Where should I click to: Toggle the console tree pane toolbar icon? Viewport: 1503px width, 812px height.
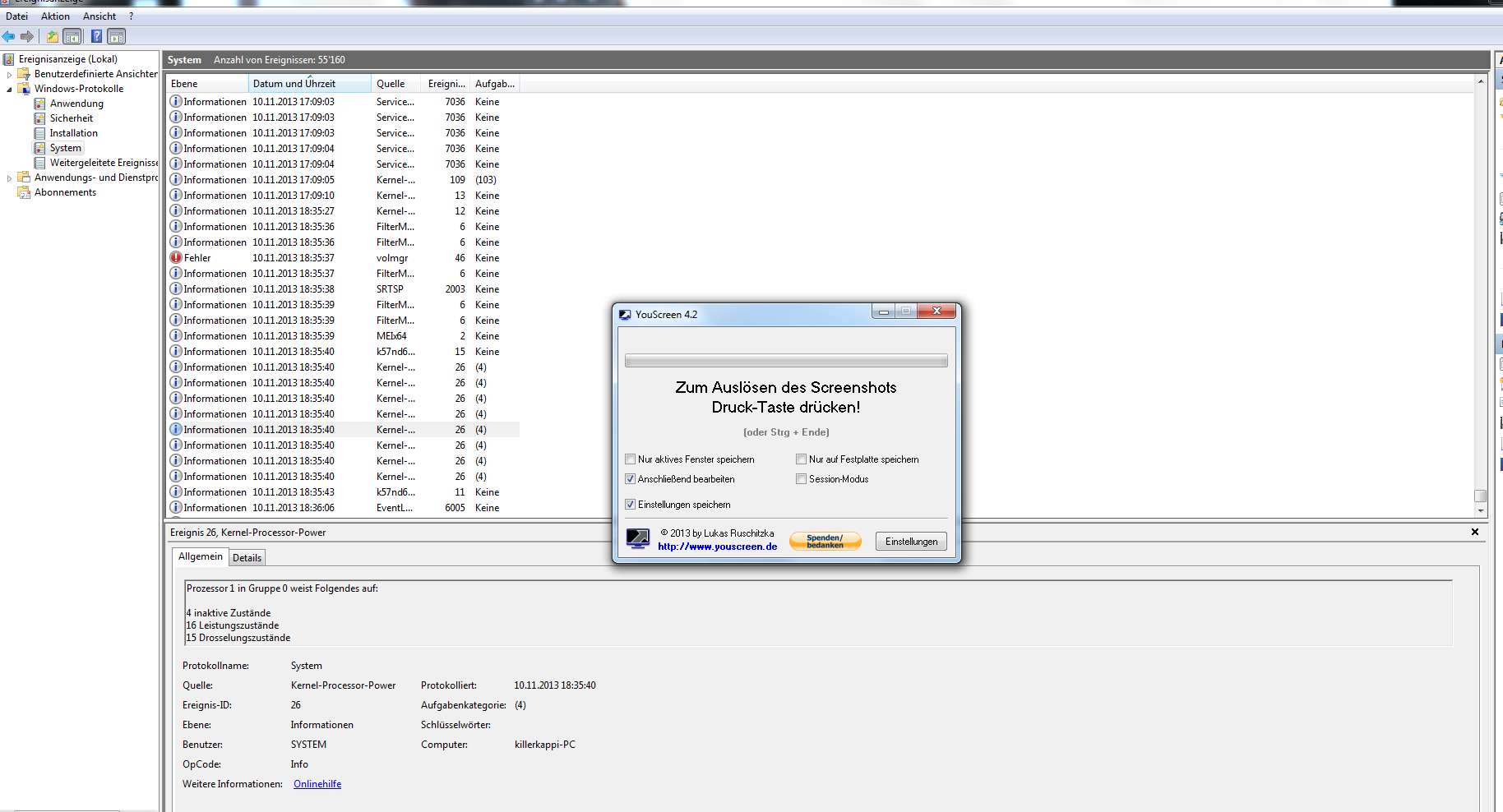point(72,36)
